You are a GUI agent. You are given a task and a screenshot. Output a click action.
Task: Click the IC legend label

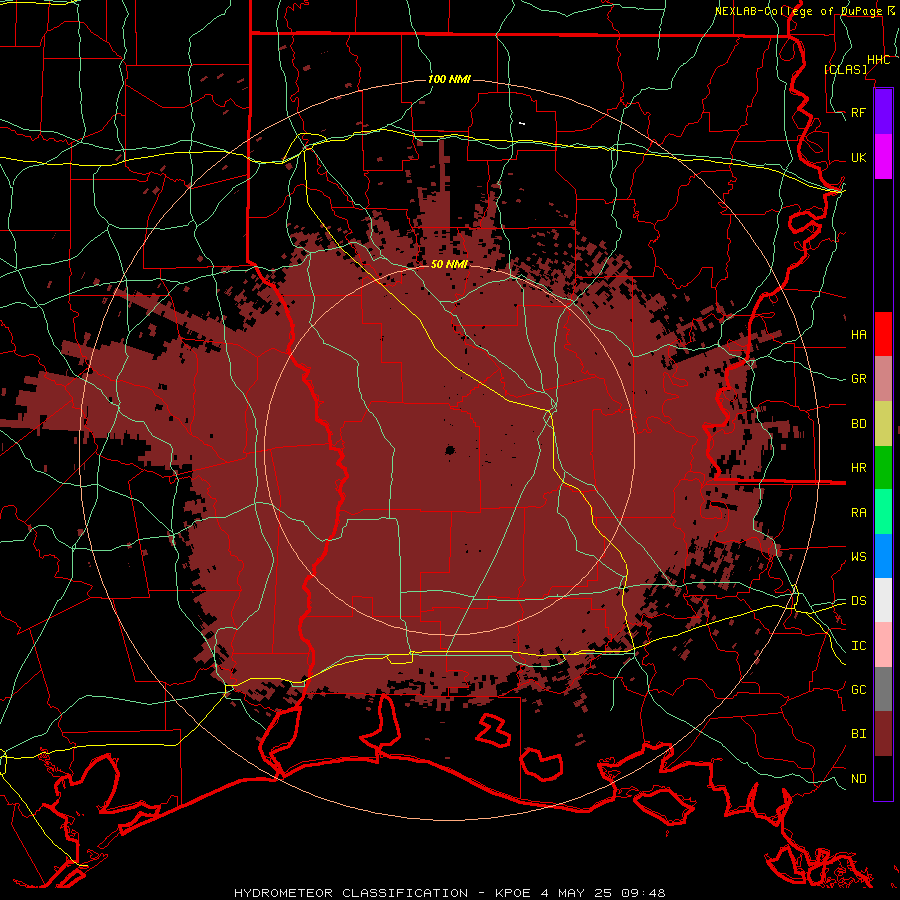[x=858, y=646]
